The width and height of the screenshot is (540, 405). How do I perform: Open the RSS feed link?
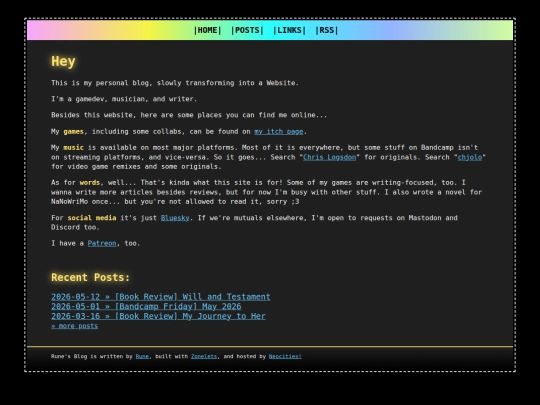coord(326,30)
